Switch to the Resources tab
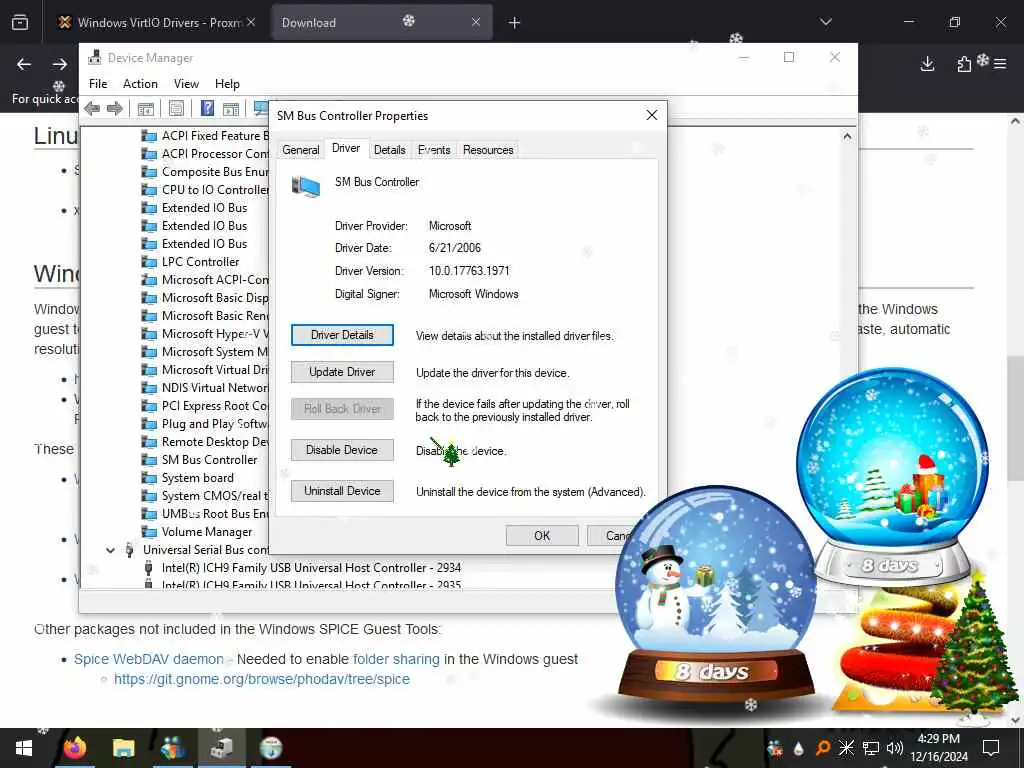 (488, 150)
